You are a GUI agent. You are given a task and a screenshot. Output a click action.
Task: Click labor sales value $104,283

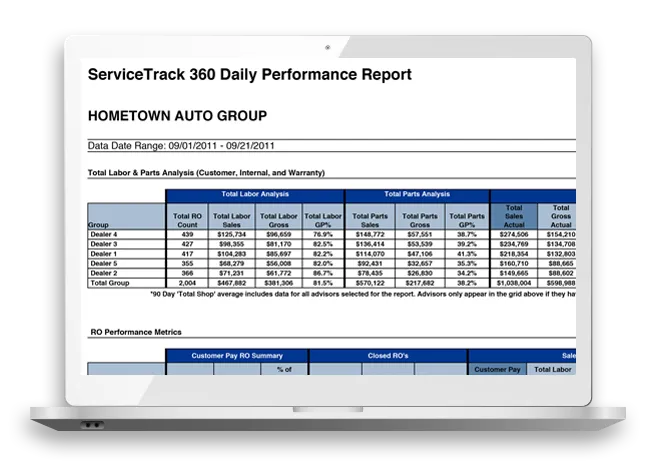pyautogui.click(x=232, y=254)
